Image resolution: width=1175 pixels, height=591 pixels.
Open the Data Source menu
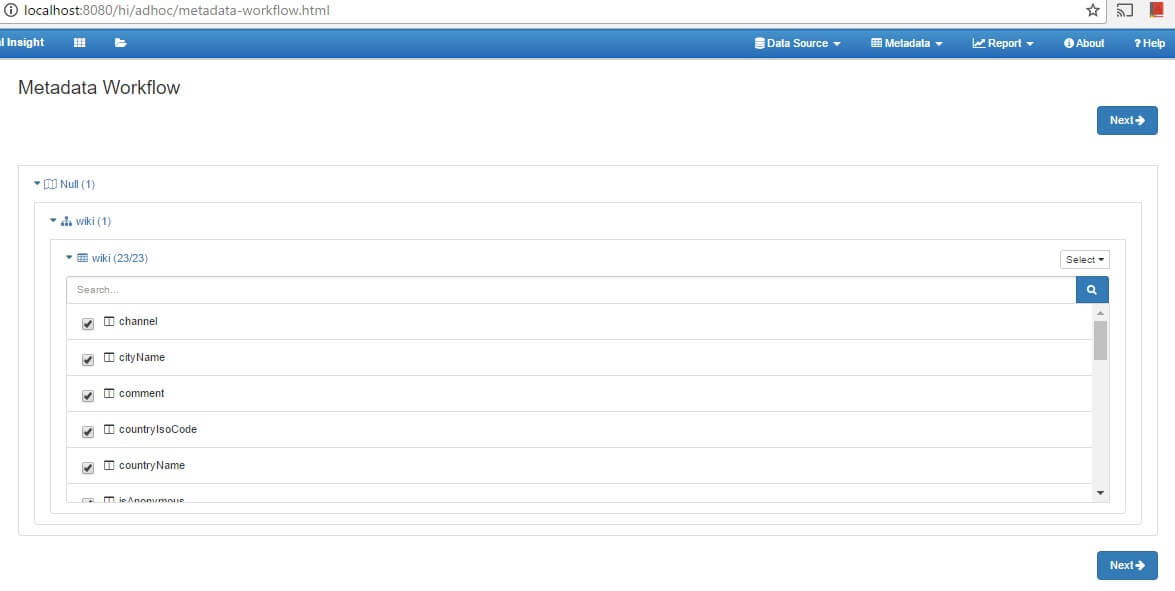click(797, 43)
